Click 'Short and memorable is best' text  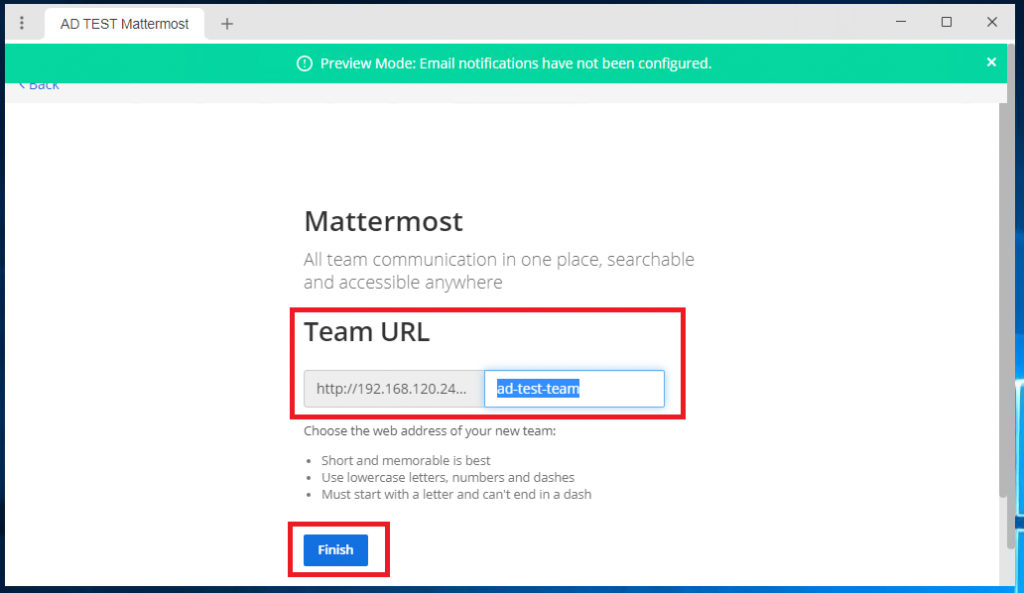(x=406, y=460)
